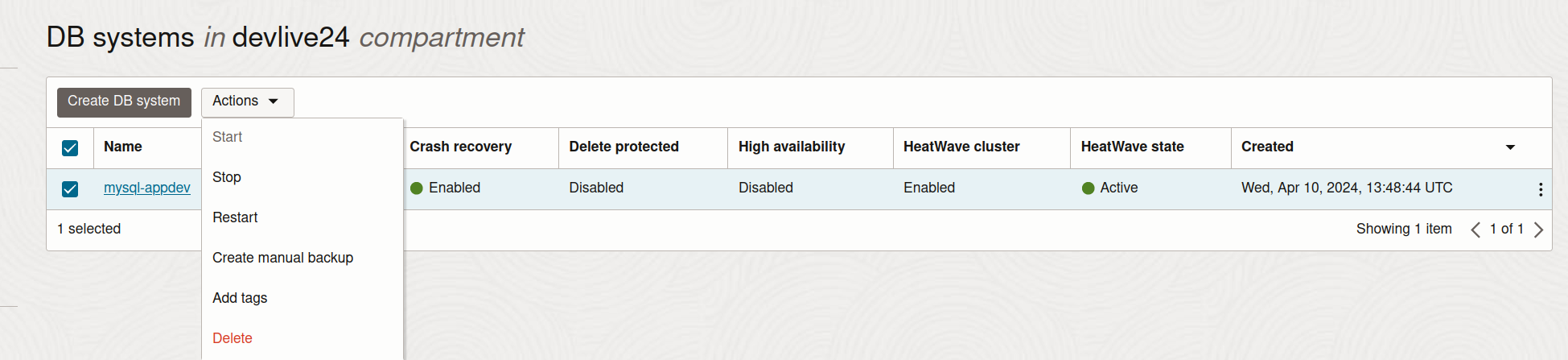Screen dimensions: 1568x360
Task: Open the mysql-appdev DB system link
Action: [x=147, y=188]
